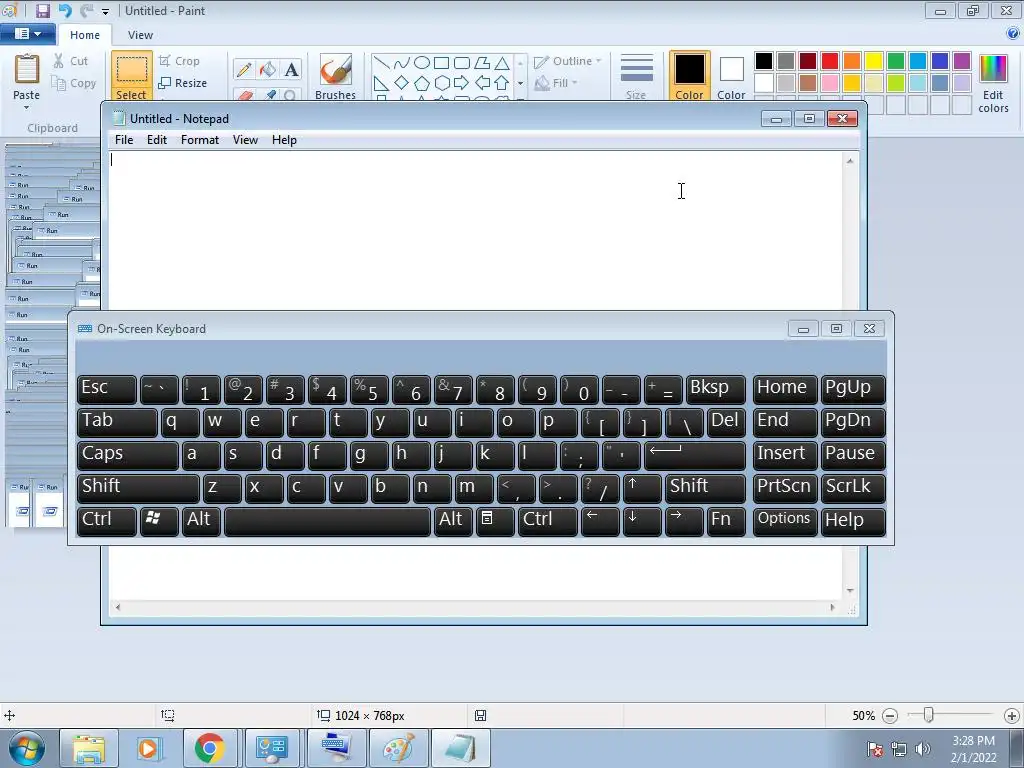Toggle Caps lock on the on-screen keyboard
Image resolution: width=1024 pixels, height=768 pixels.
(x=127, y=455)
